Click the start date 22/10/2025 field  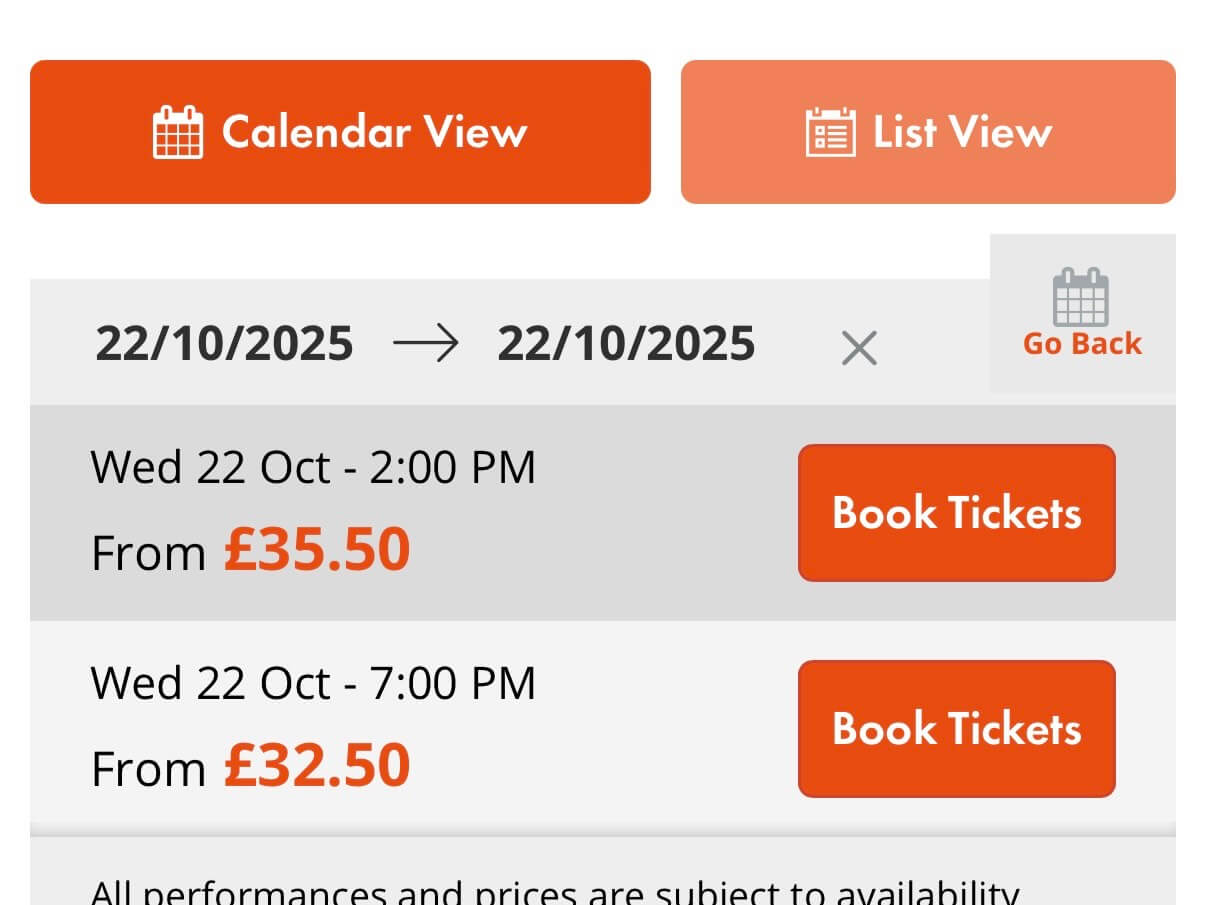pos(224,344)
